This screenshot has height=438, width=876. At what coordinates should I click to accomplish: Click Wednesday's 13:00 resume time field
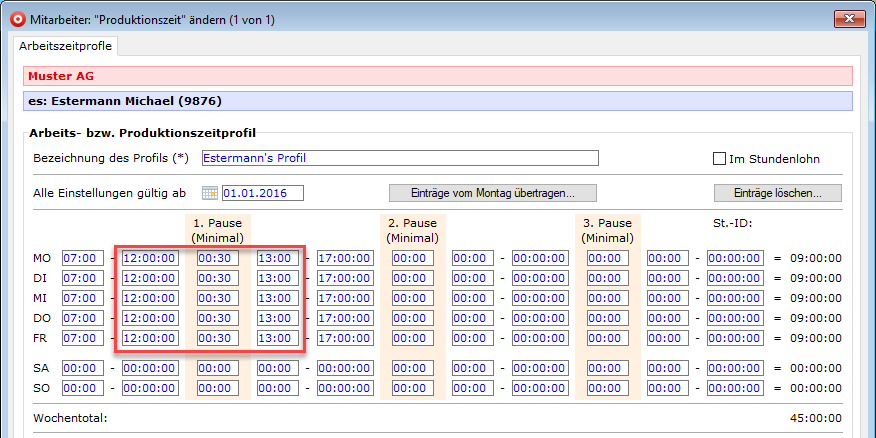pyautogui.click(x=277, y=298)
